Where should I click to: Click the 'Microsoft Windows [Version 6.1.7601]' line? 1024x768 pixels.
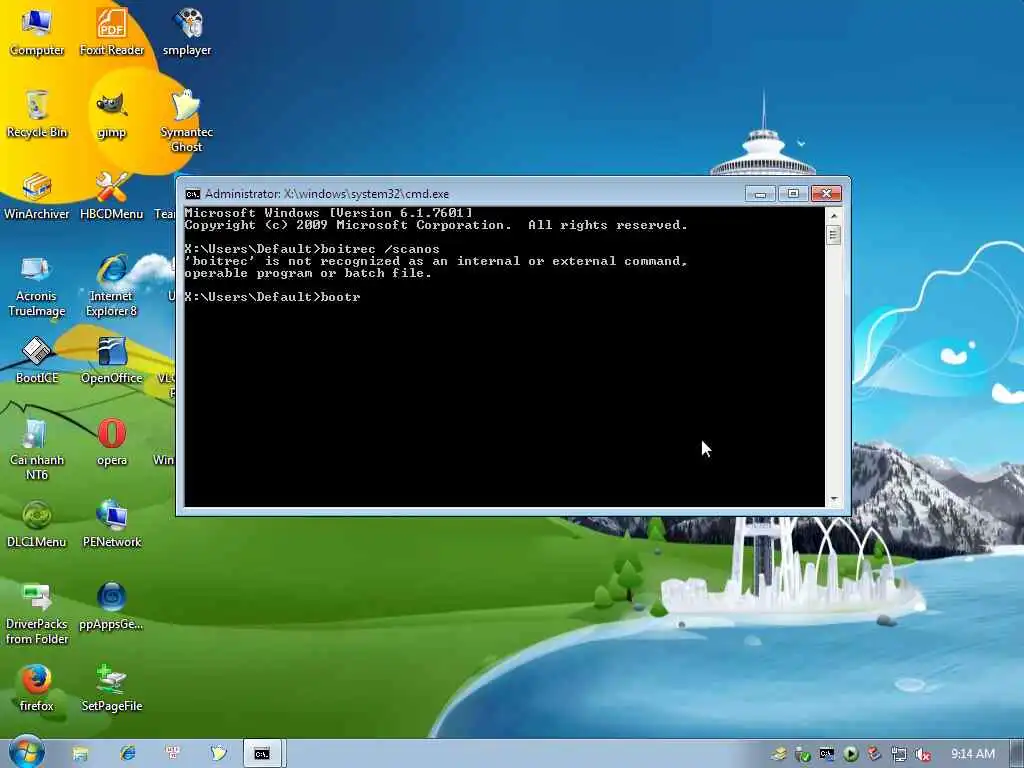coord(328,213)
